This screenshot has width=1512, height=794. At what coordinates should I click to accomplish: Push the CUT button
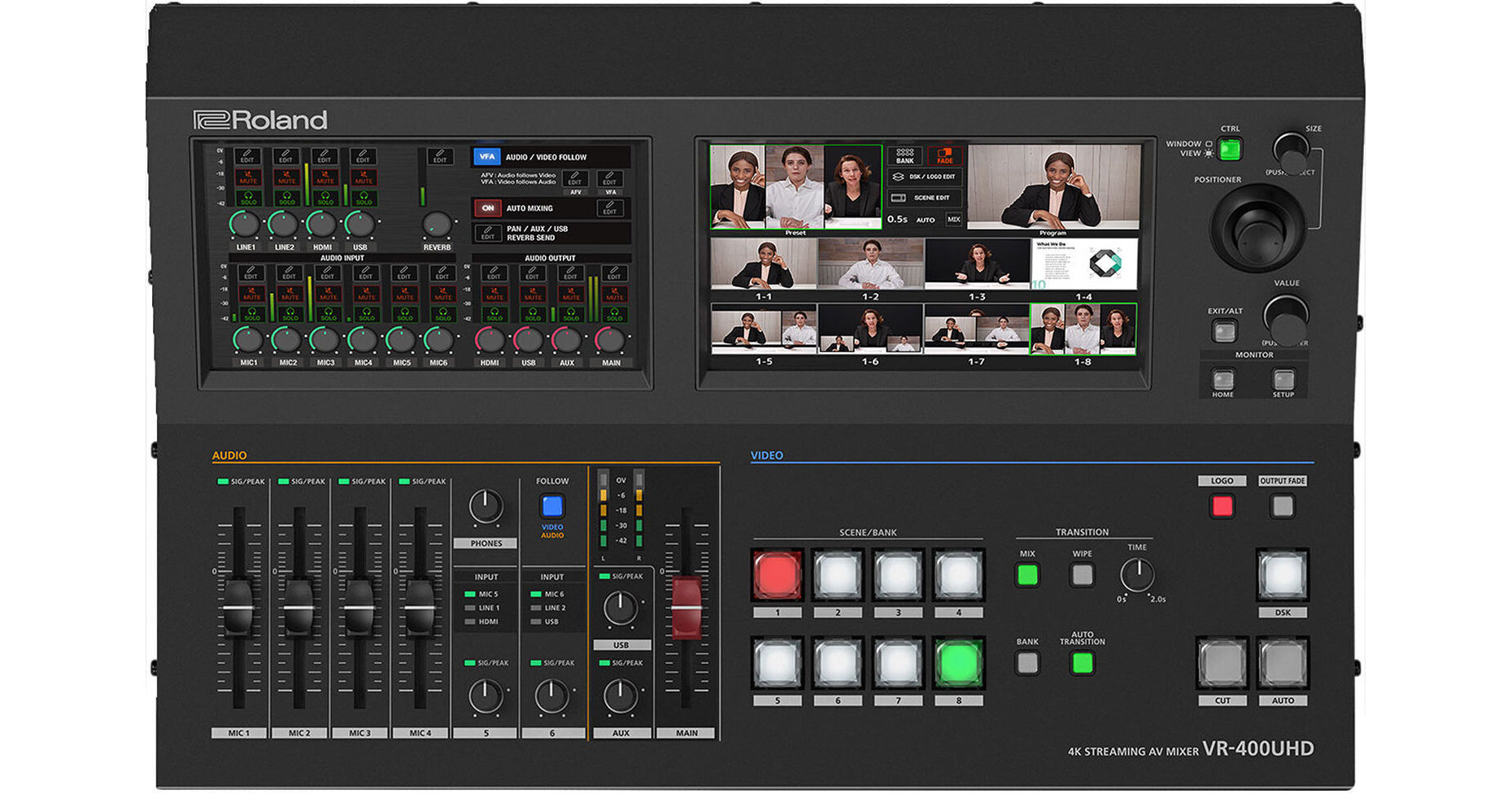coord(1222,663)
